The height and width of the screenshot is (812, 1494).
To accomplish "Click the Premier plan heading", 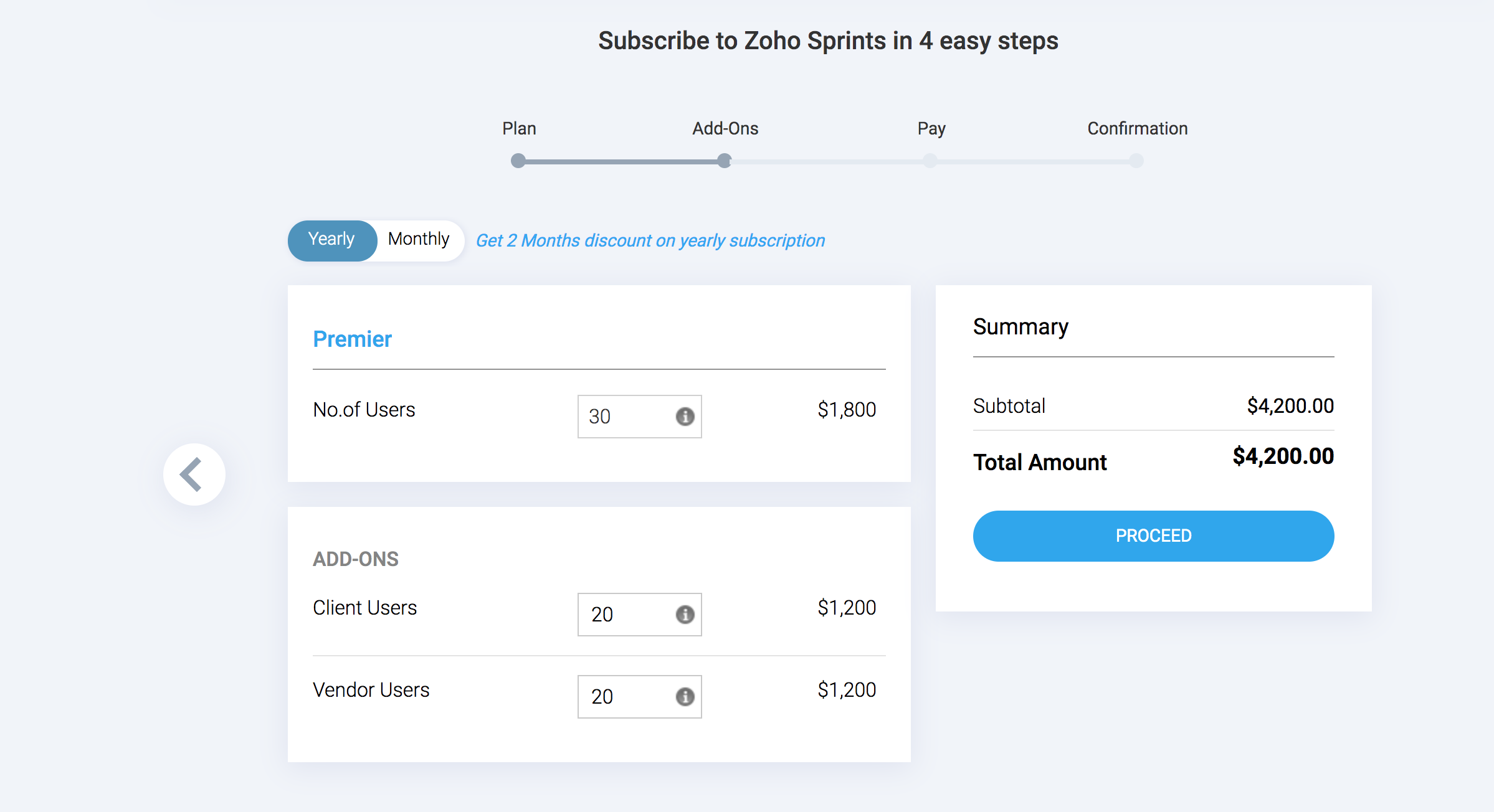I will tap(352, 339).
